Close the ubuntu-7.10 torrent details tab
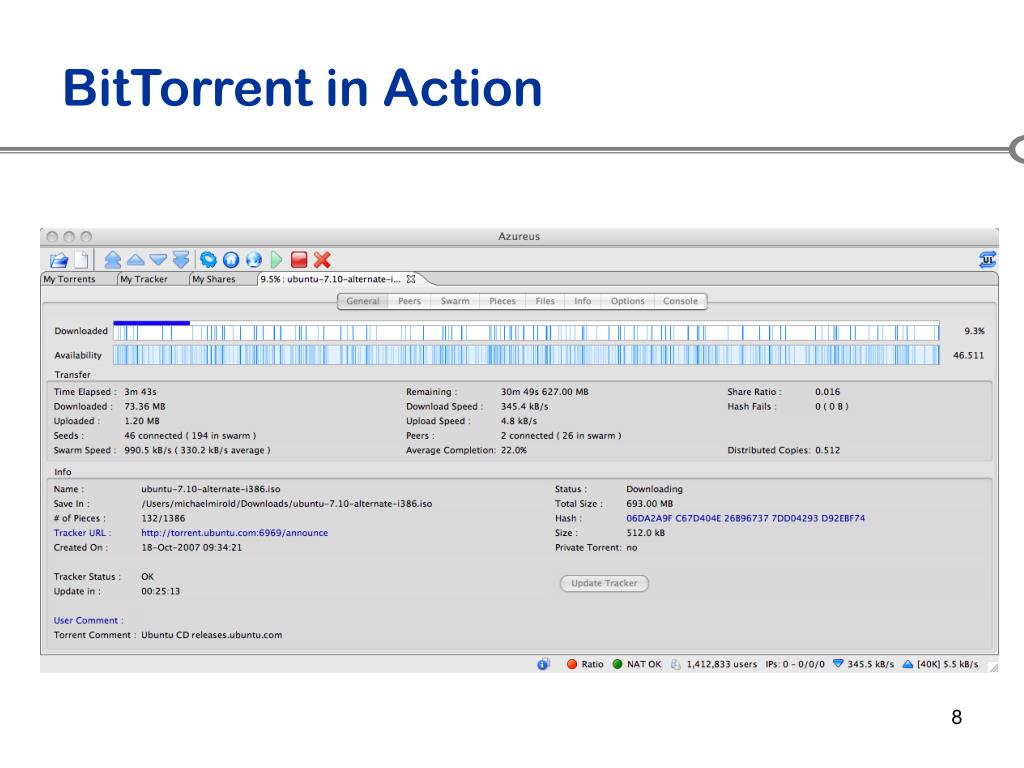The height and width of the screenshot is (768, 1024). [411, 279]
